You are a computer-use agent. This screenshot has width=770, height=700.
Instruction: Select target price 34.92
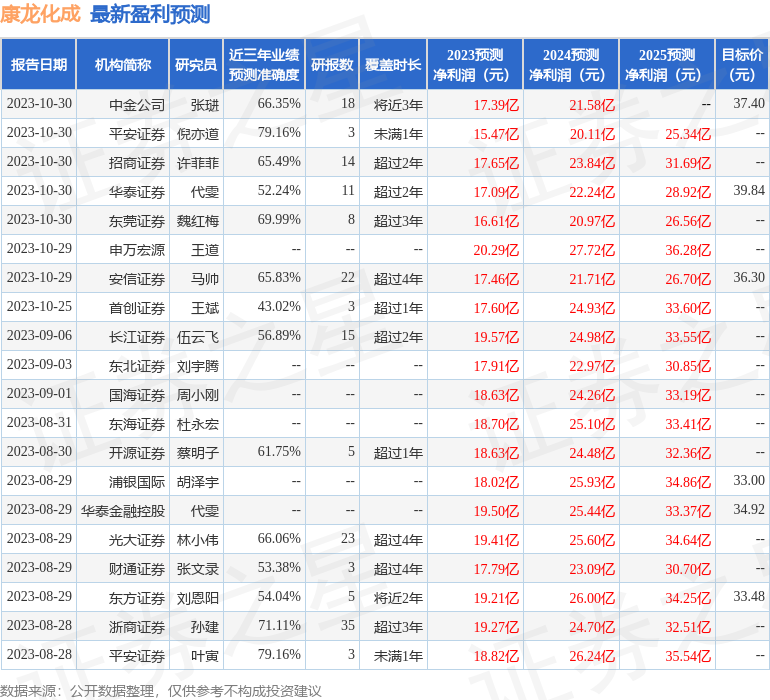tap(749, 509)
